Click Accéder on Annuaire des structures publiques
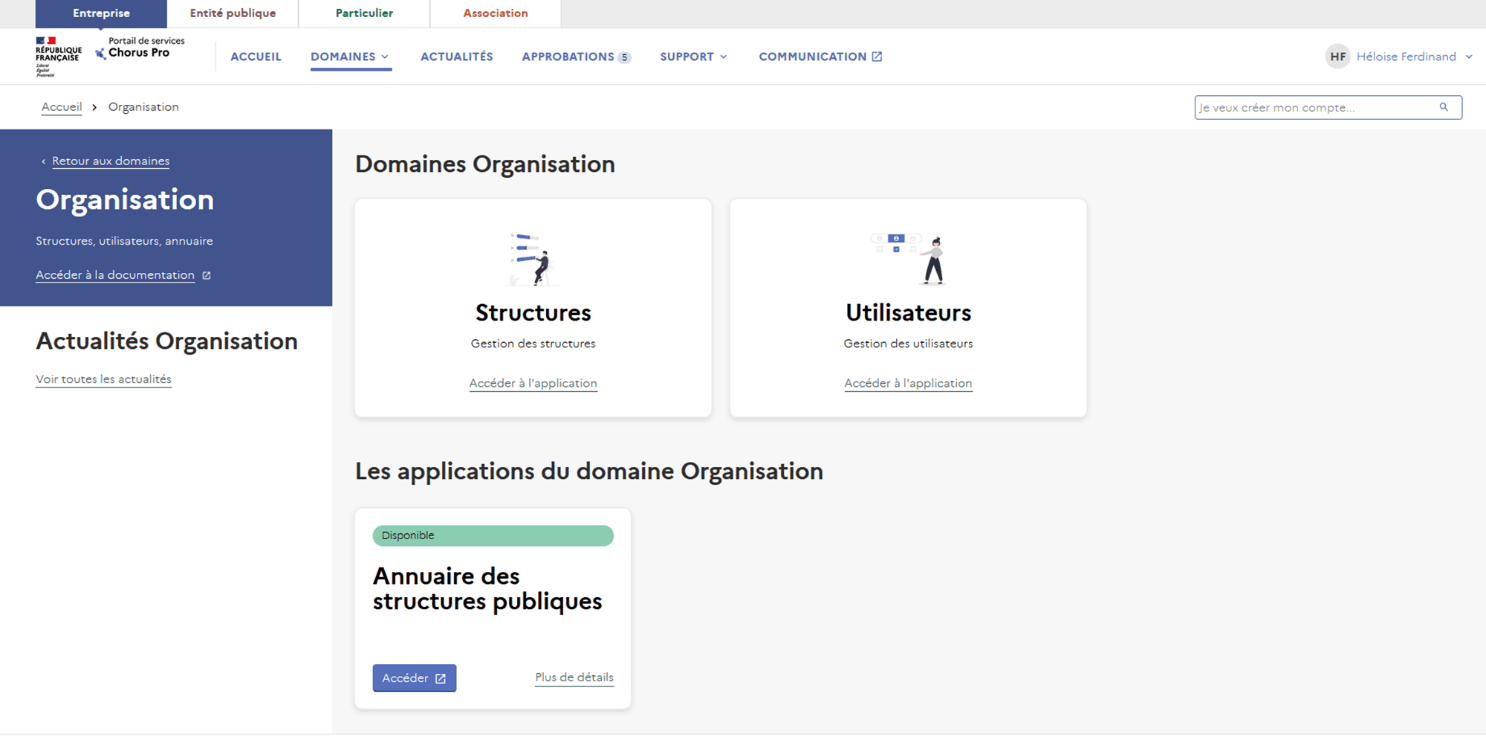The width and height of the screenshot is (1486, 737). pos(414,678)
